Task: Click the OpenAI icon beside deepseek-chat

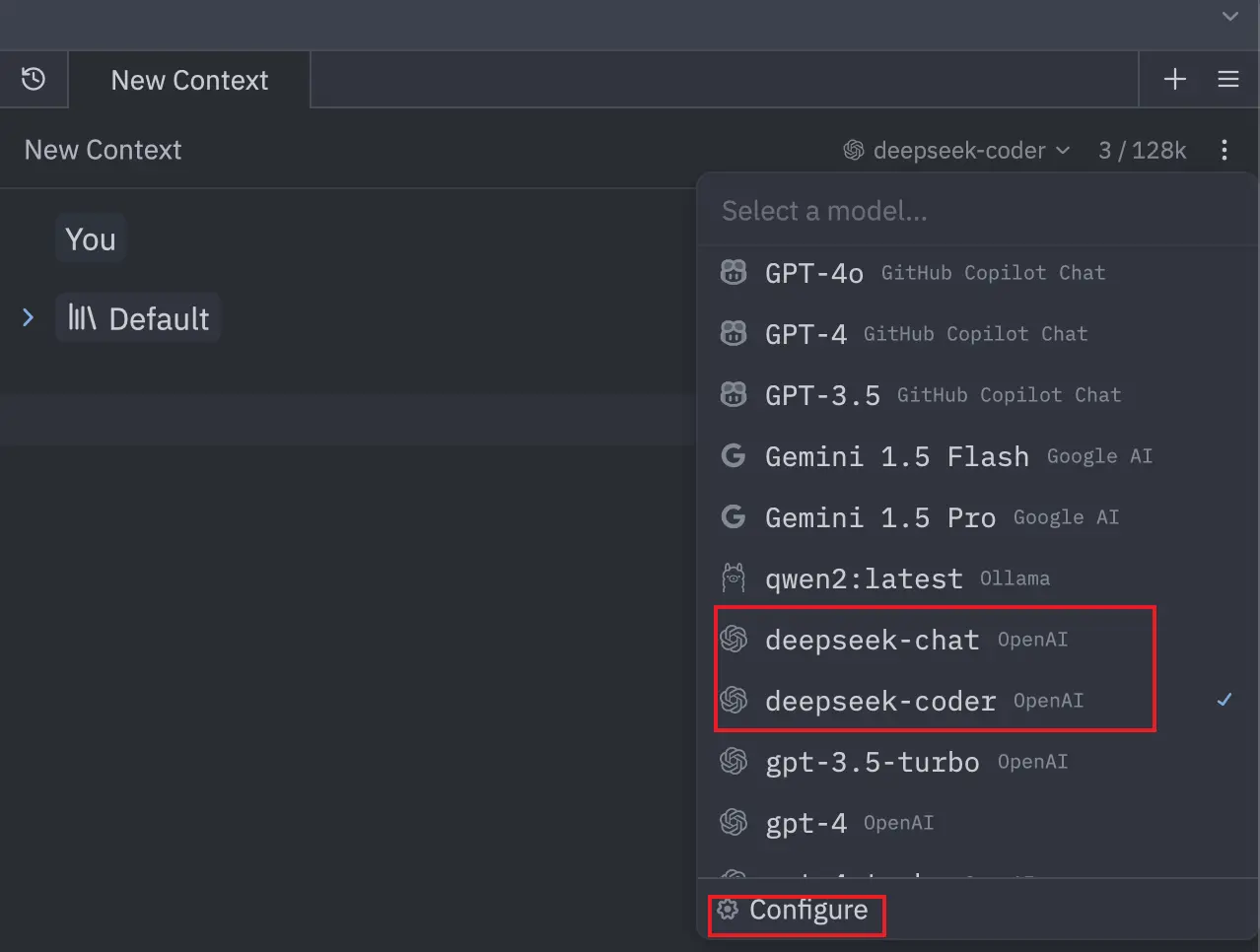Action: pyautogui.click(x=734, y=640)
